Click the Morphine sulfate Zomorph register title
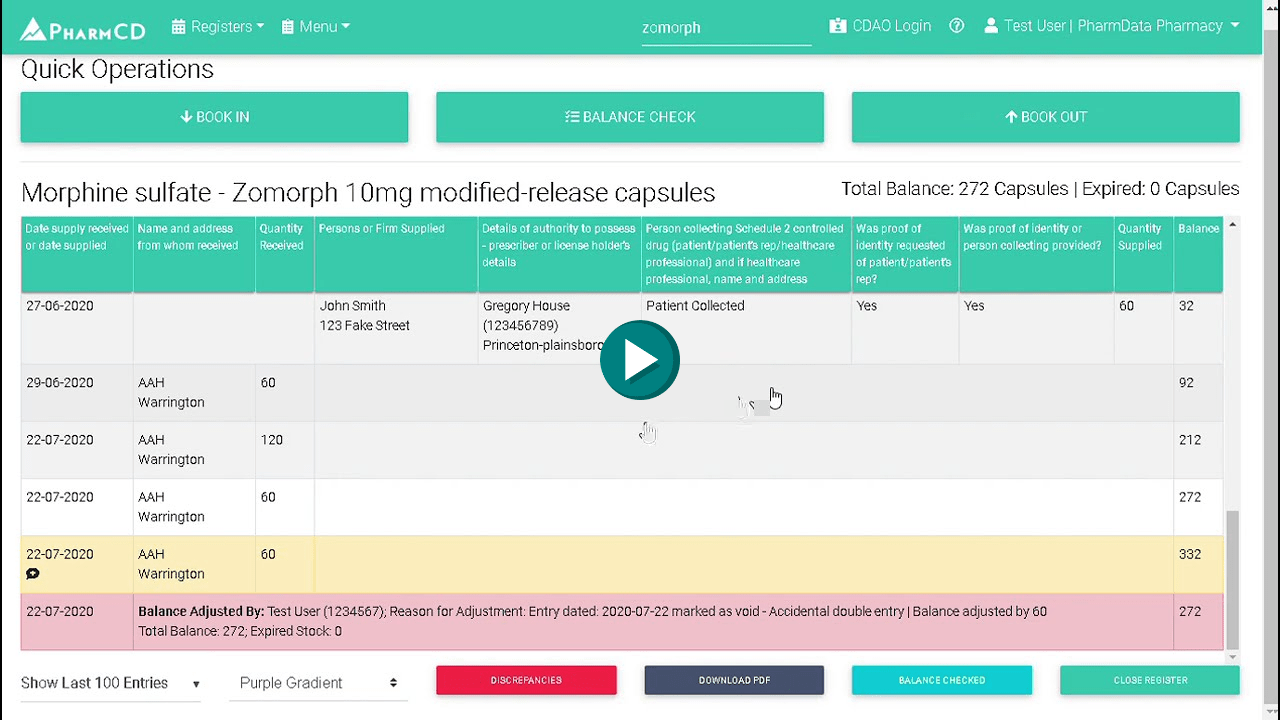The width and height of the screenshot is (1280, 720). tap(368, 192)
